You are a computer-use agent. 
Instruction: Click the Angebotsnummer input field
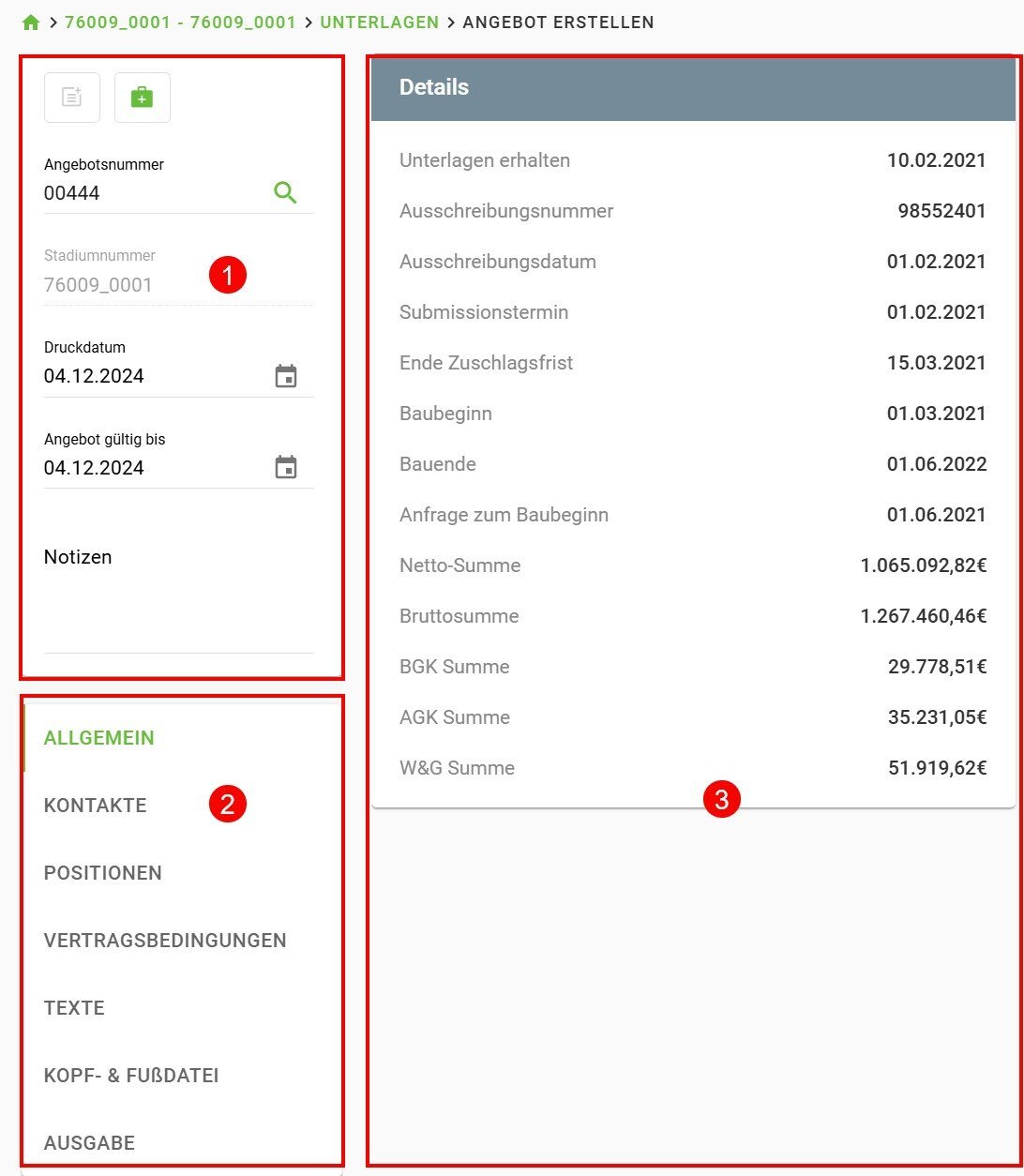pyautogui.click(x=150, y=193)
